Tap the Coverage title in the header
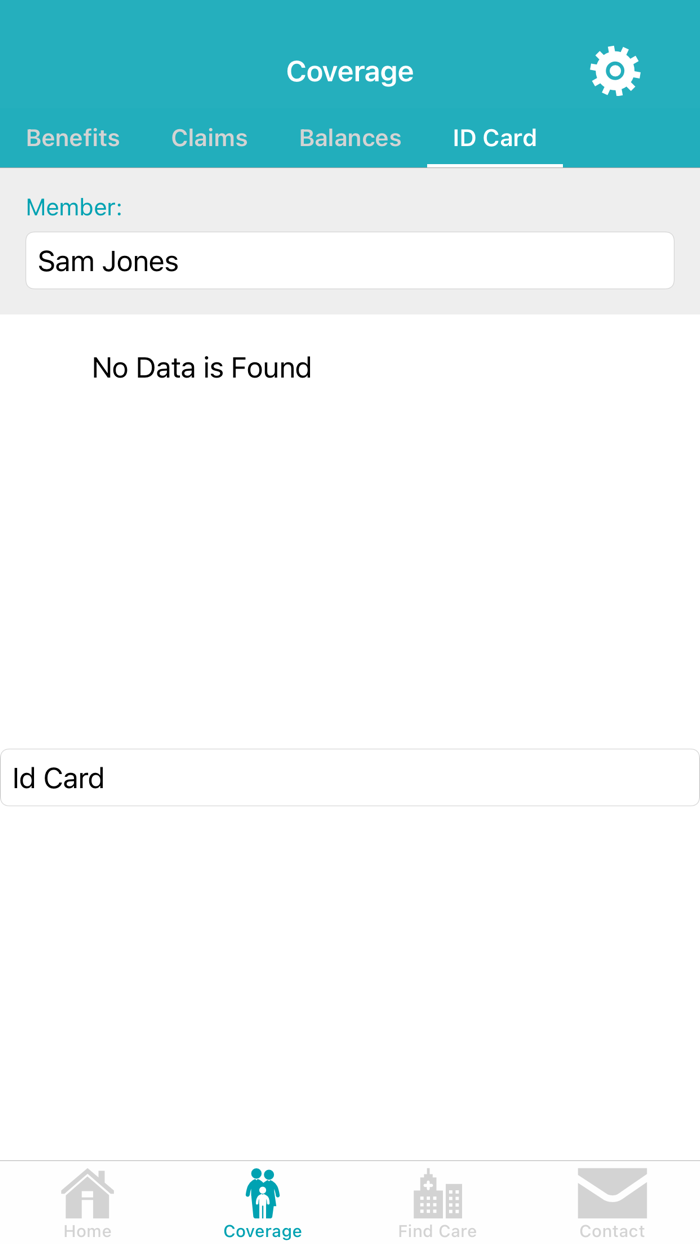Image resolution: width=700 pixels, height=1244 pixels. pyautogui.click(x=350, y=72)
